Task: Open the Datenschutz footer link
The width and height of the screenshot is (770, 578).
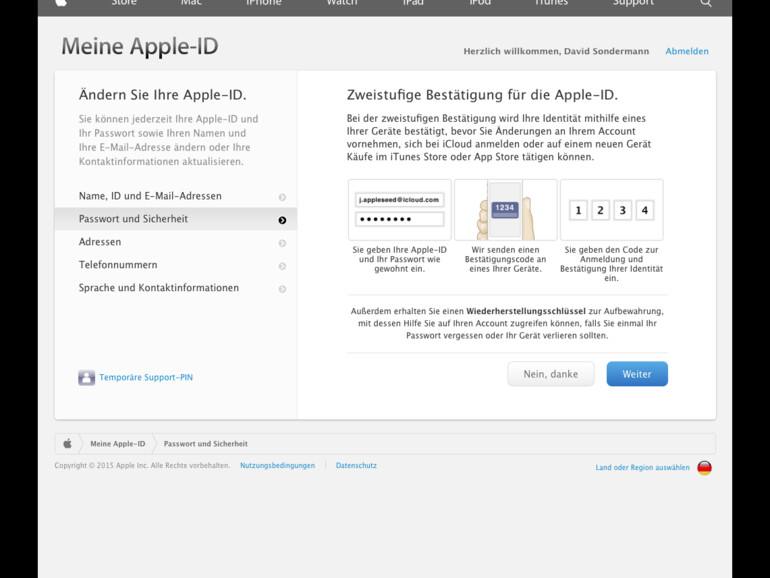Action: click(x=356, y=466)
